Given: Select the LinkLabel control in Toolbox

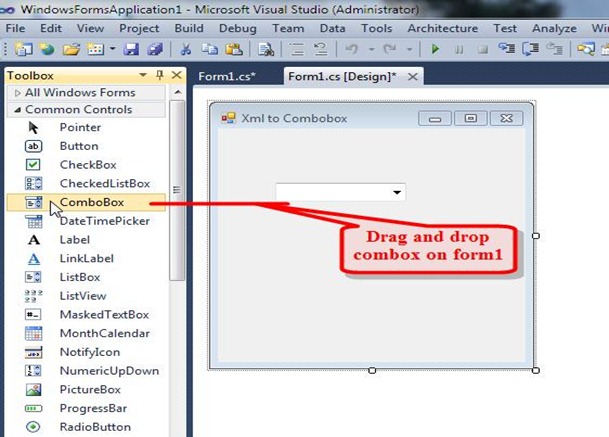Looking at the screenshot, I should (86, 258).
